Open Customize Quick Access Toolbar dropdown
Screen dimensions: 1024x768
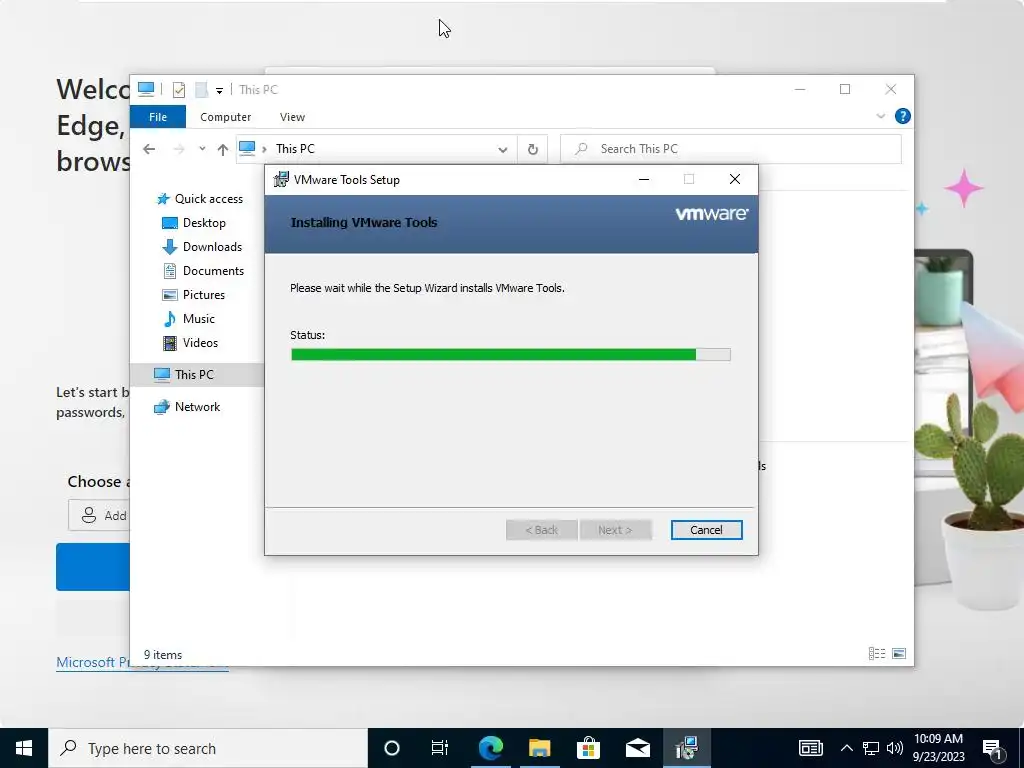[x=219, y=91]
